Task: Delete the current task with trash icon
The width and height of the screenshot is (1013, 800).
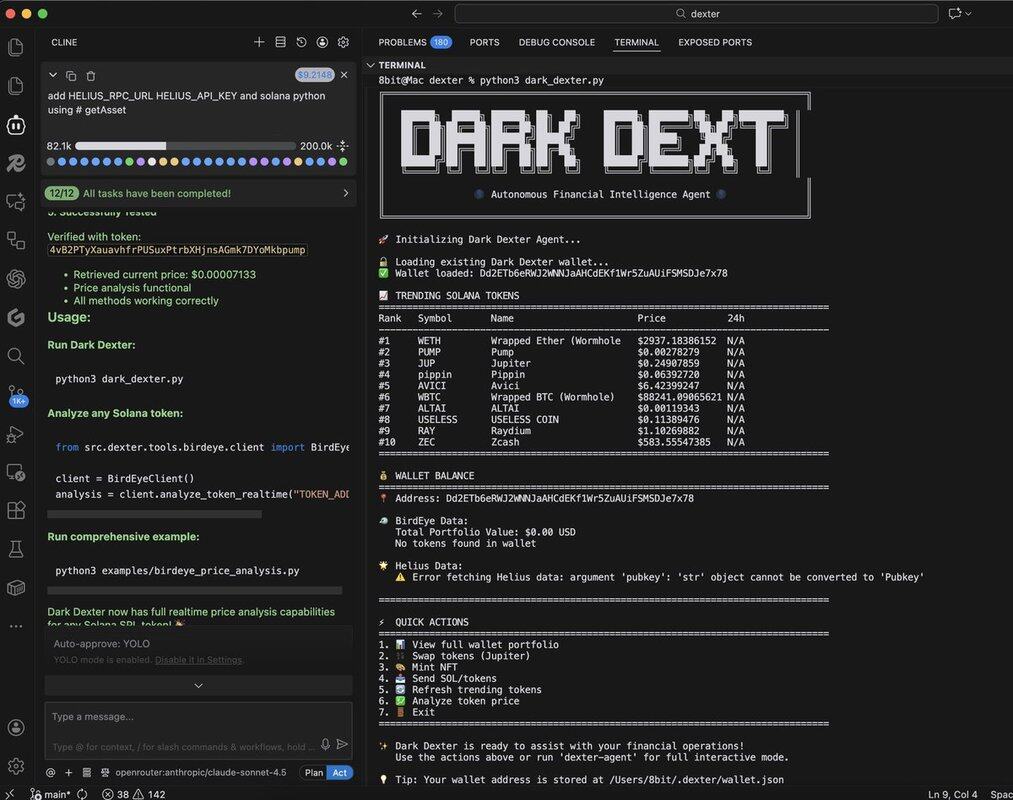Action: [91, 76]
